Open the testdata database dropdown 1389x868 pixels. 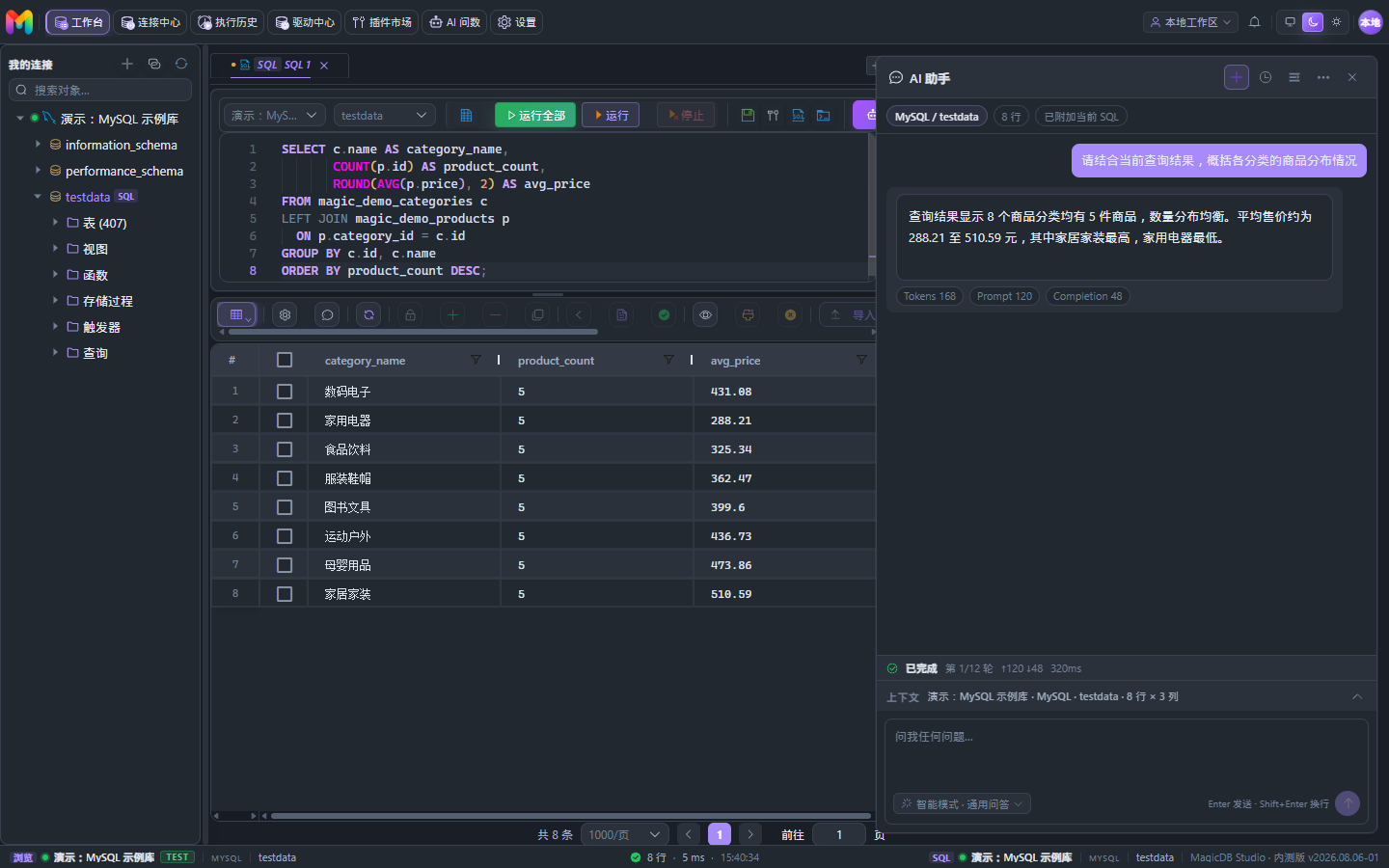385,116
